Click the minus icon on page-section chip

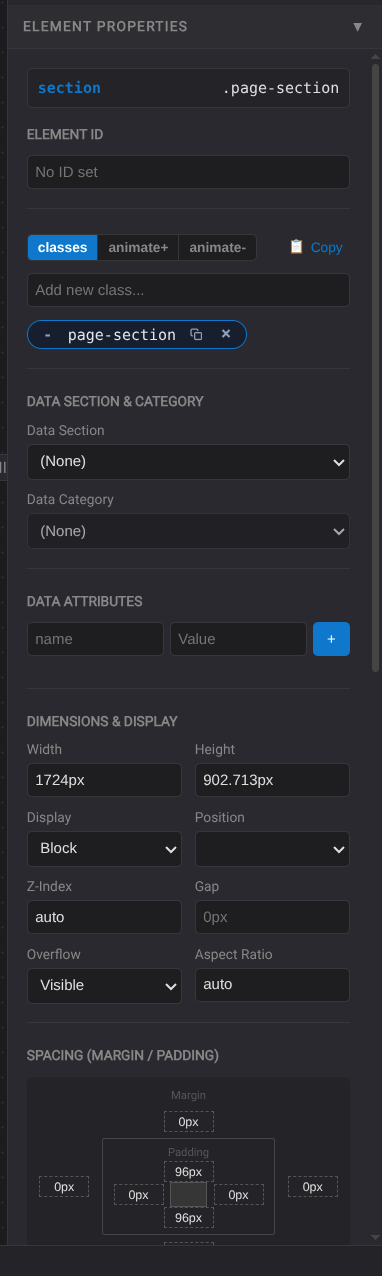48,335
